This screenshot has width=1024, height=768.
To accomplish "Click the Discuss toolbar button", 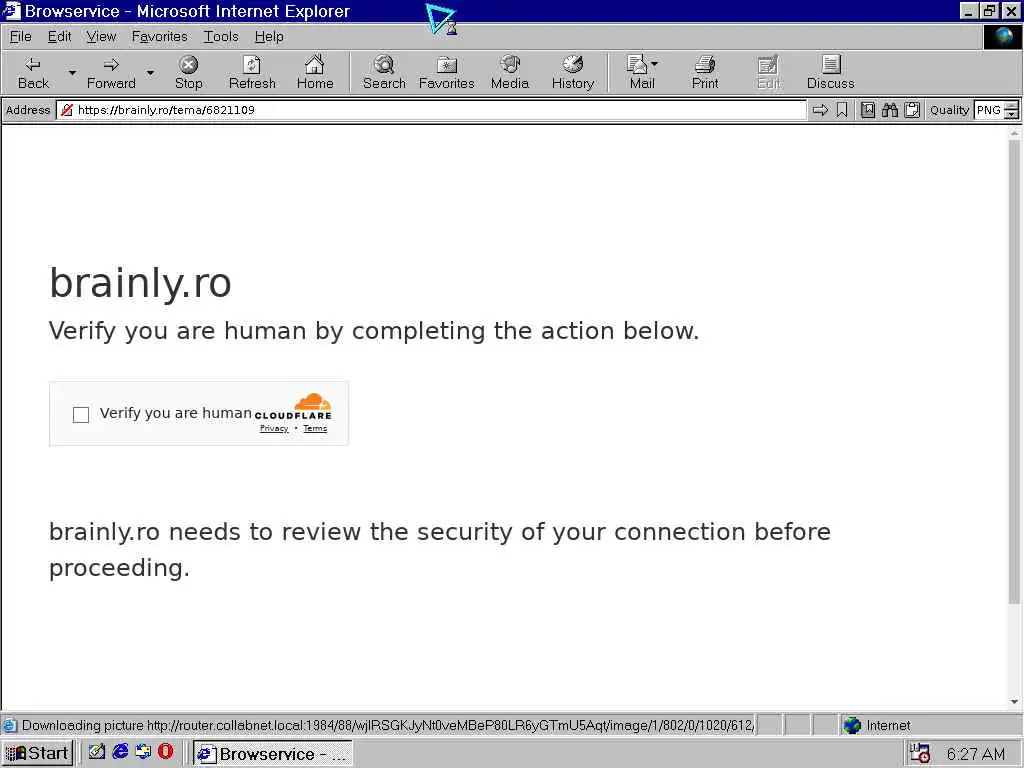I will click(831, 72).
